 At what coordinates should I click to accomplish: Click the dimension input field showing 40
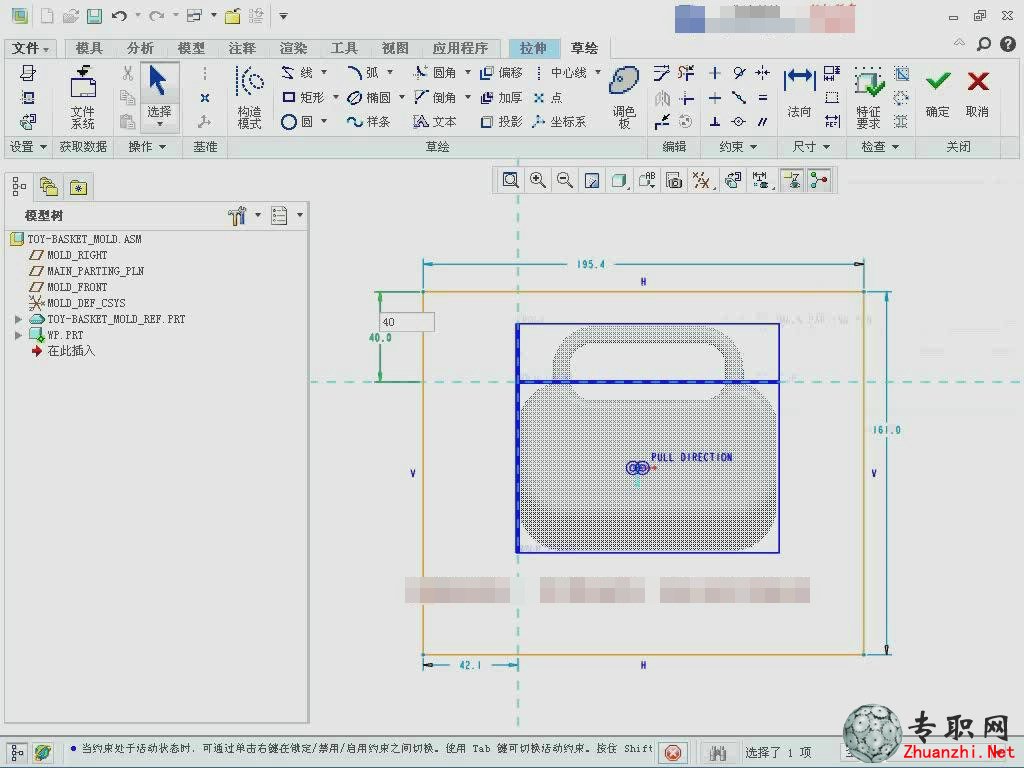click(x=407, y=322)
